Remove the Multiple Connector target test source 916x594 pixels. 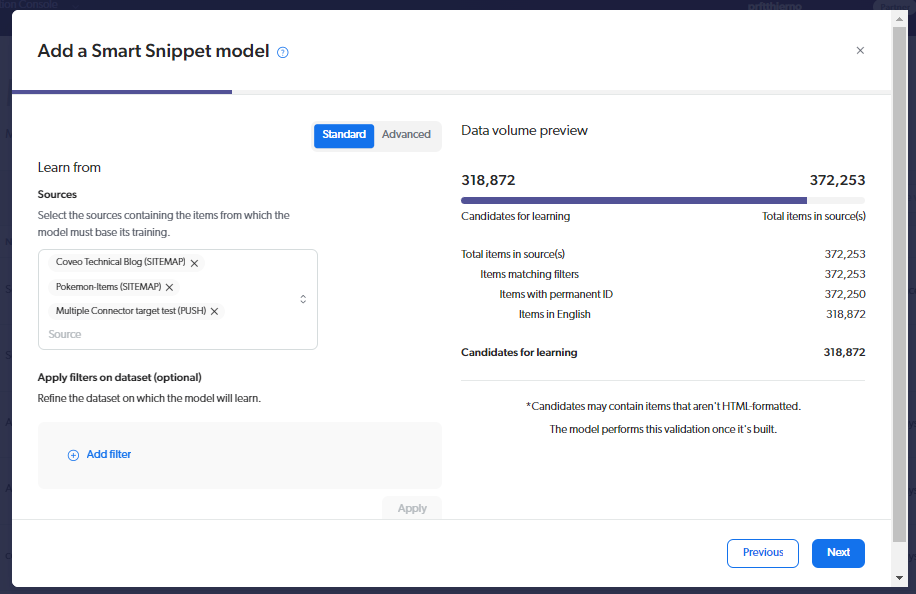pos(212,311)
